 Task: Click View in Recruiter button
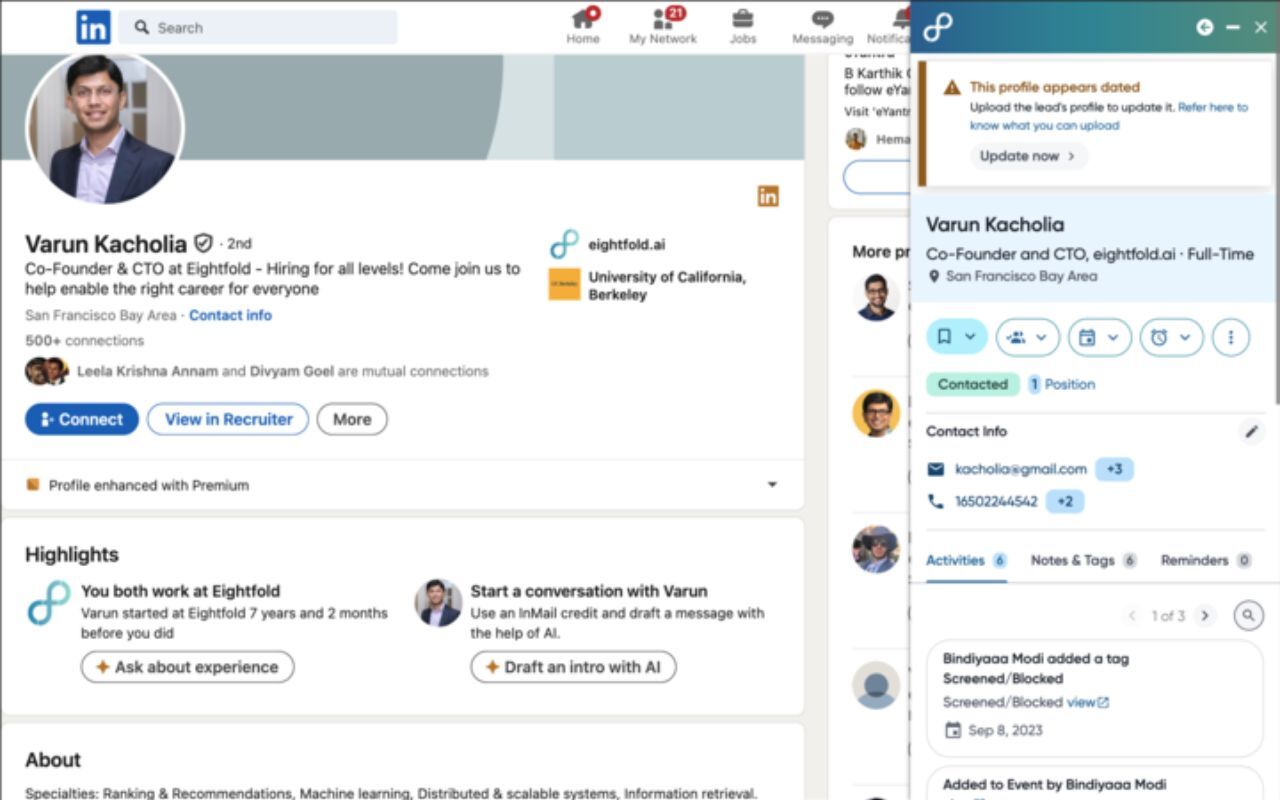tap(228, 419)
